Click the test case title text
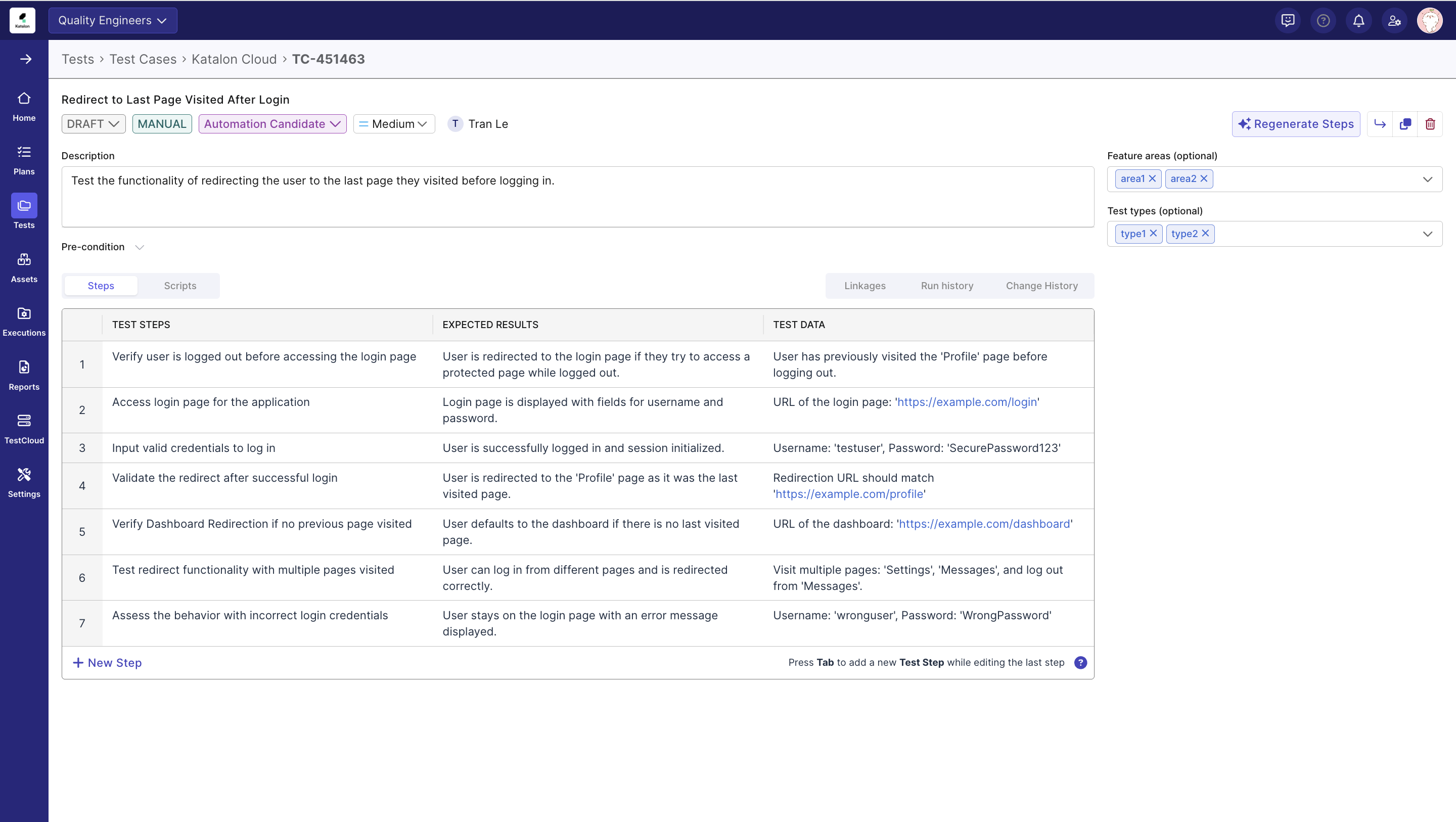 pyautogui.click(x=175, y=100)
